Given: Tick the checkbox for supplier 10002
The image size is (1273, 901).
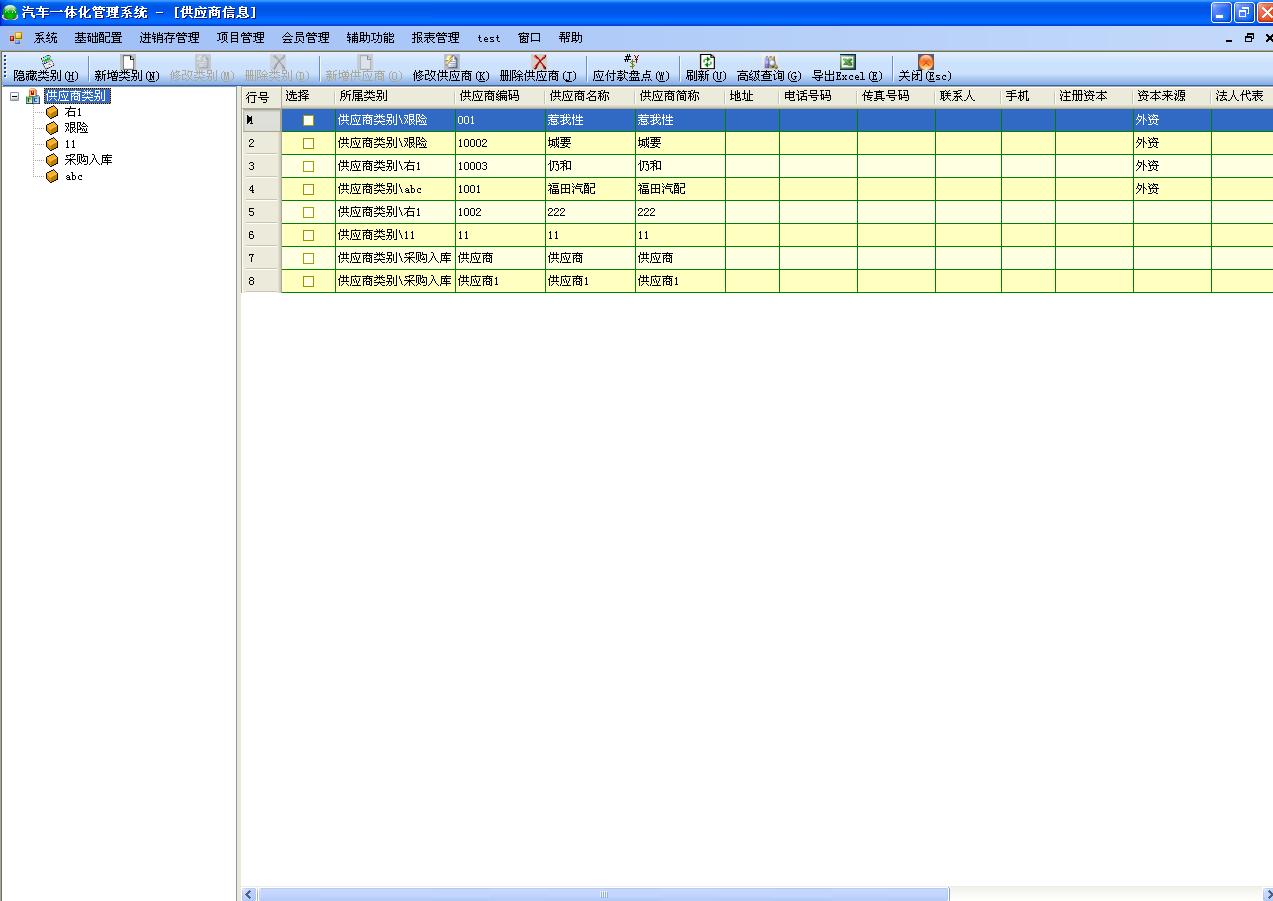Looking at the screenshot, I should click(x=308, y=143).
